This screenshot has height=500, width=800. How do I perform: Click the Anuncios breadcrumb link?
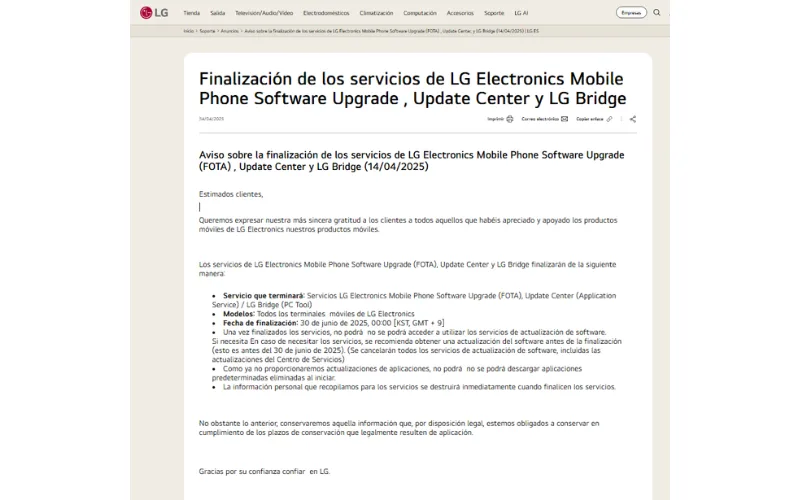pos(230,31)
